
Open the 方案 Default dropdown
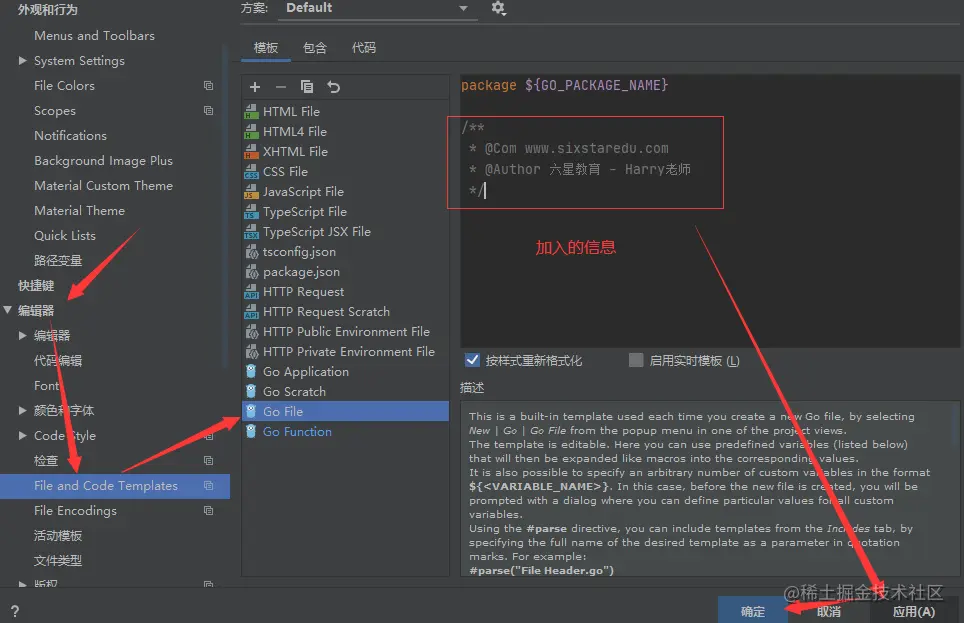coord(377,9)
